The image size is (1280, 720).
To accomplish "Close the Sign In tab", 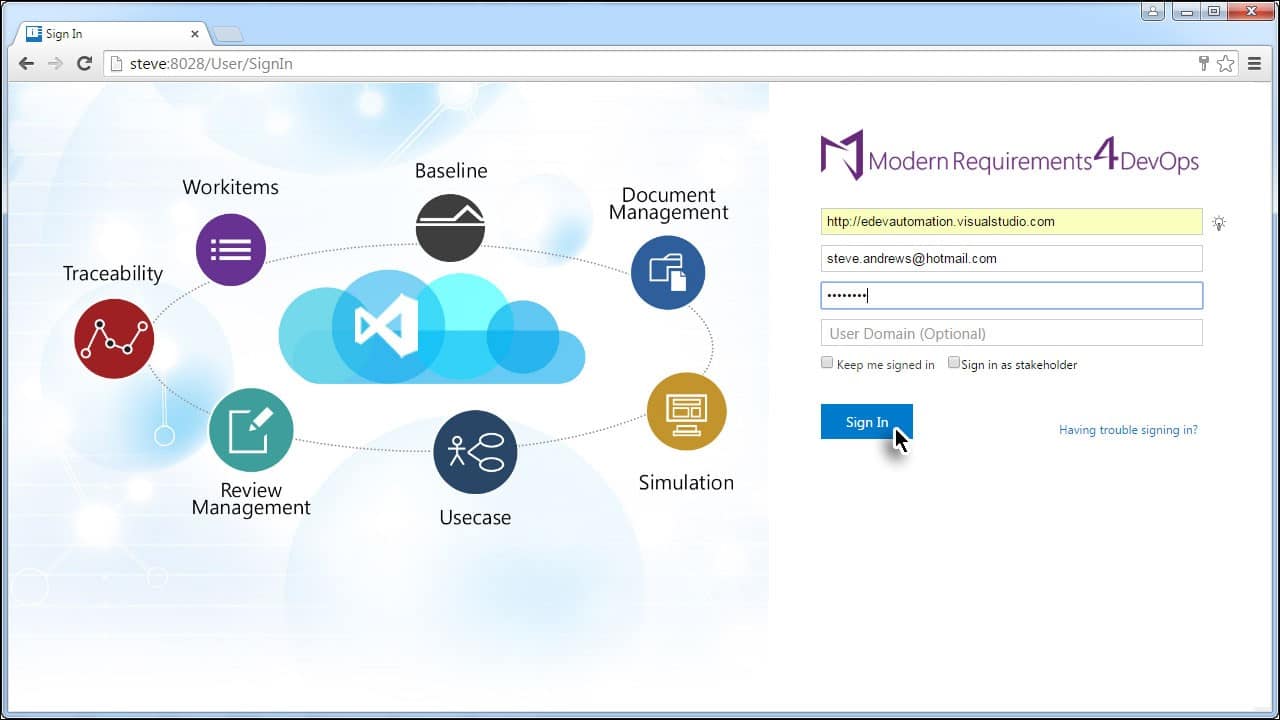I will (195, 34).
